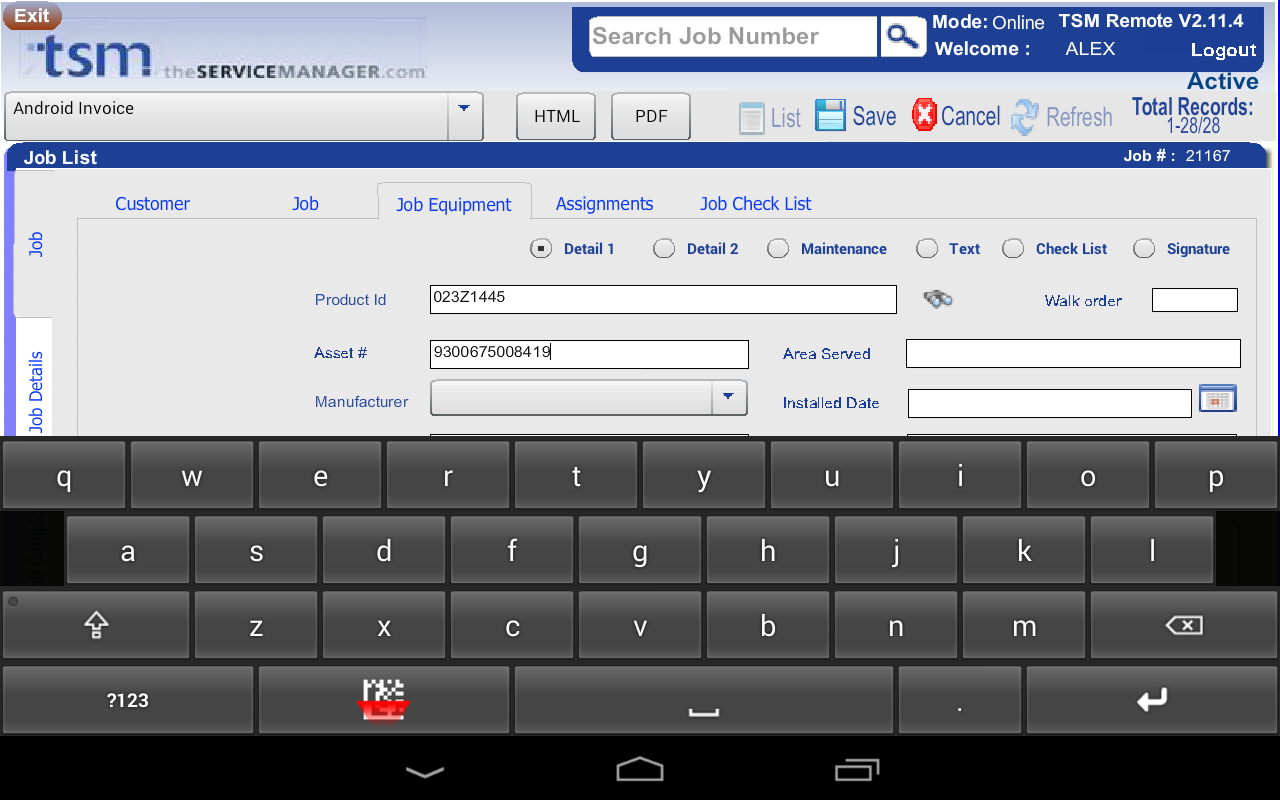Click the Area Served input field
This screenshot has height=800, width=1280.
(x=1072, y=353)
